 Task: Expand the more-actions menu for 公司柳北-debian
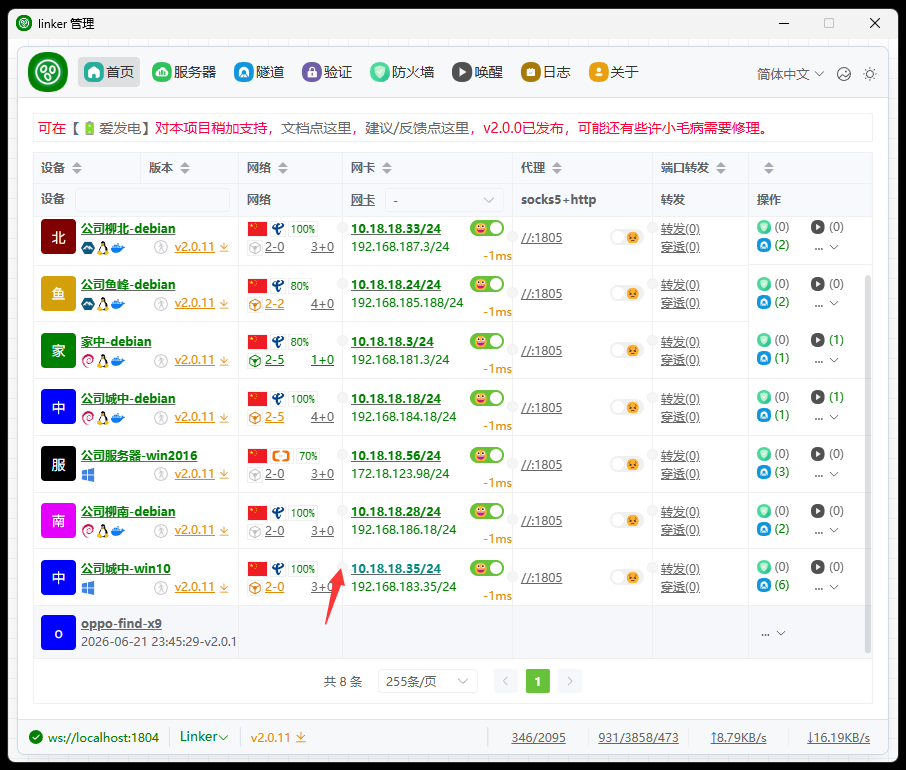[x=826, y=247]
